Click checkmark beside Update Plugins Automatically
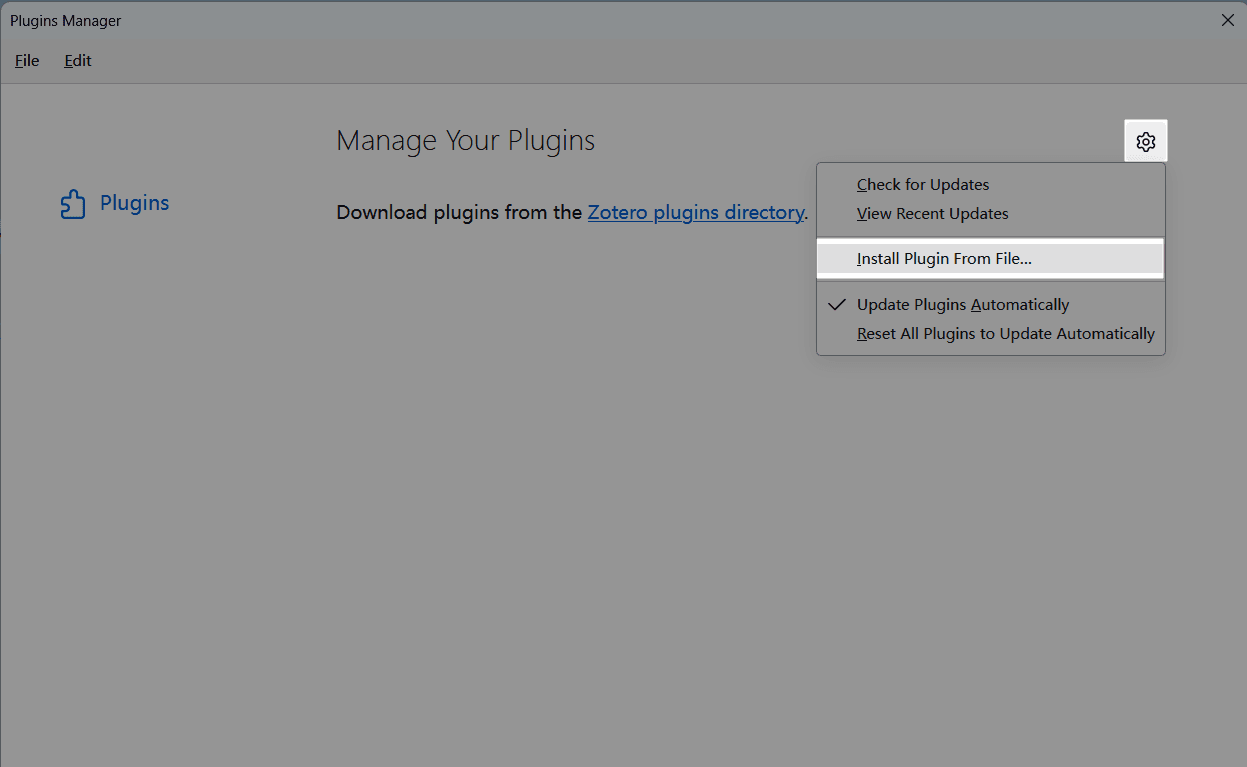The image size is (1247, 767). point(837,305)
